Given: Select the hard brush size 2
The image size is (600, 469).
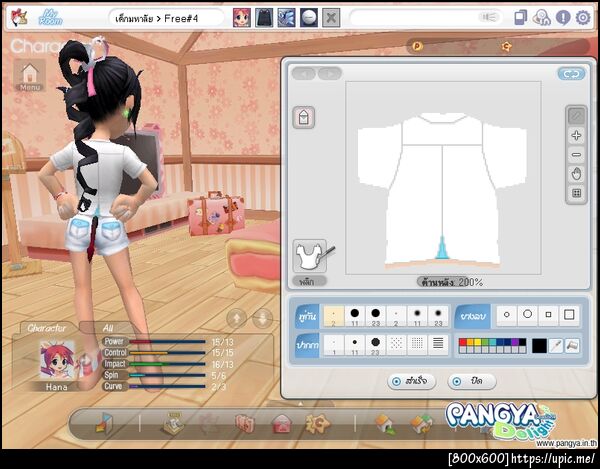Looking at the screenshot, I should (x=334, y=316).
